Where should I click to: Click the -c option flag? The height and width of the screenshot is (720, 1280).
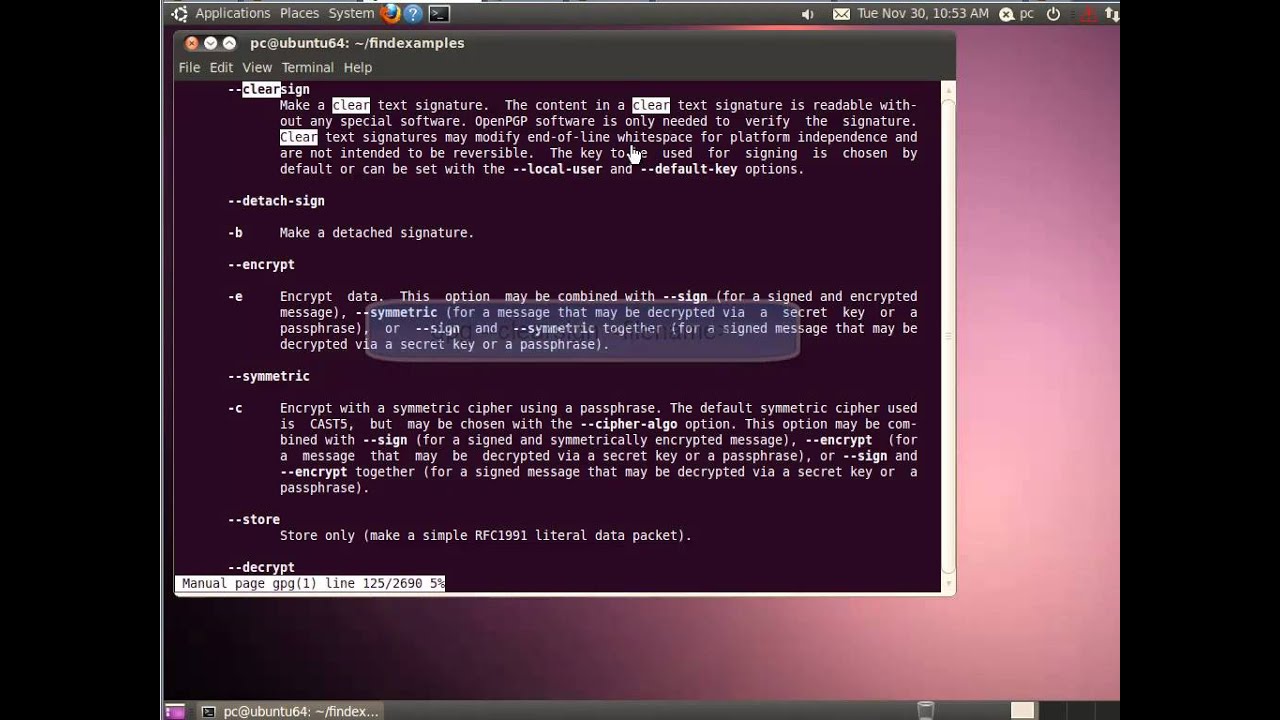coord(235,409)
